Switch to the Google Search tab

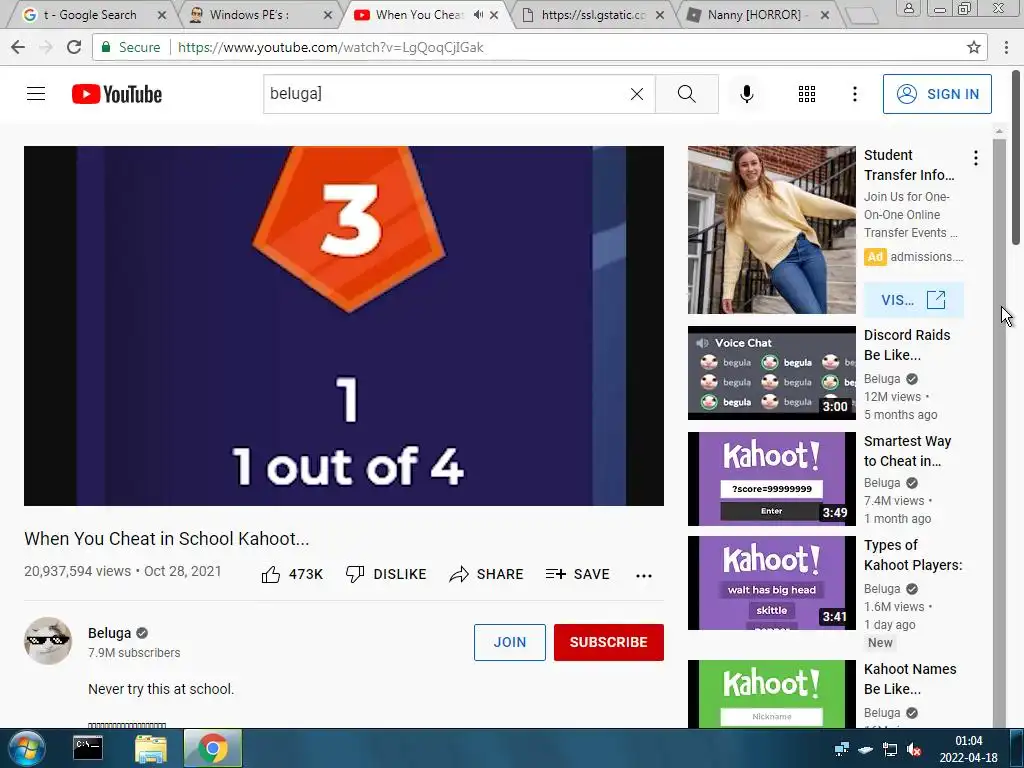(89, 14)
